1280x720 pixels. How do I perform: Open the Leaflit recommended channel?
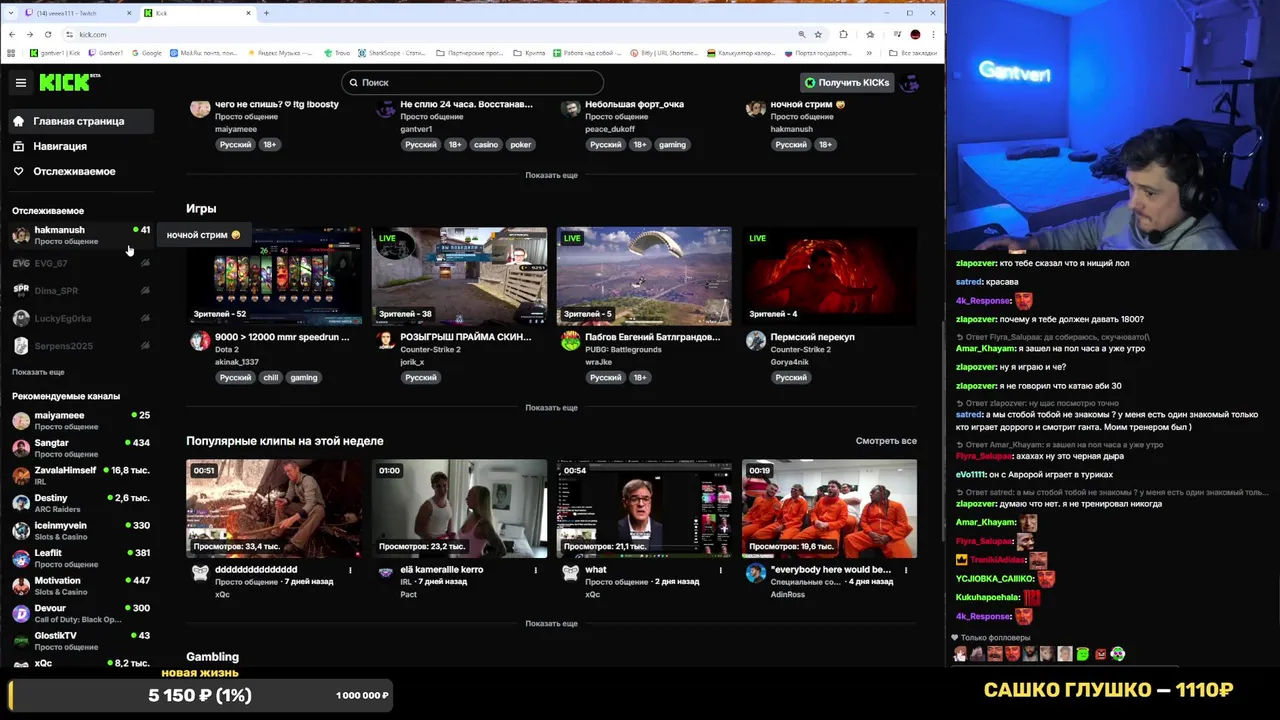tap(80, 558)
